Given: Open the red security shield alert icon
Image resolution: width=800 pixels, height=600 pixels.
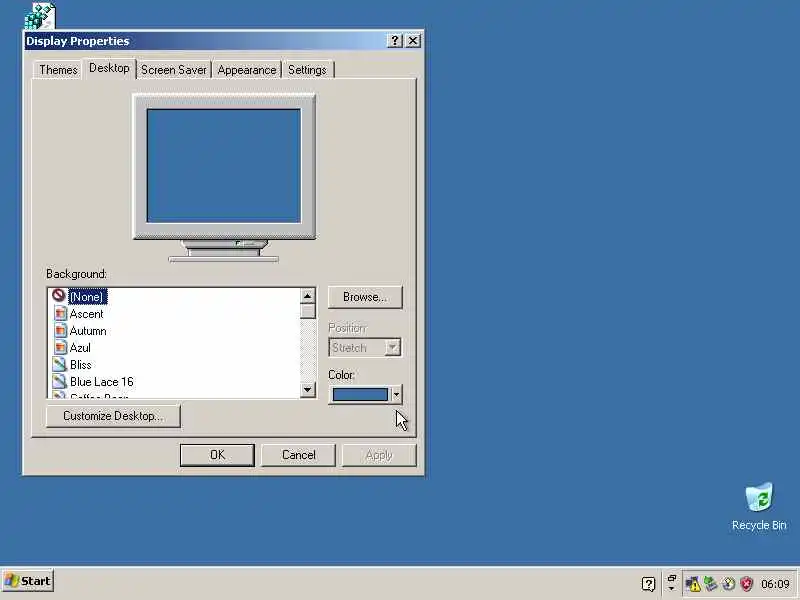Looking at the screenshot, I should 747,583.
